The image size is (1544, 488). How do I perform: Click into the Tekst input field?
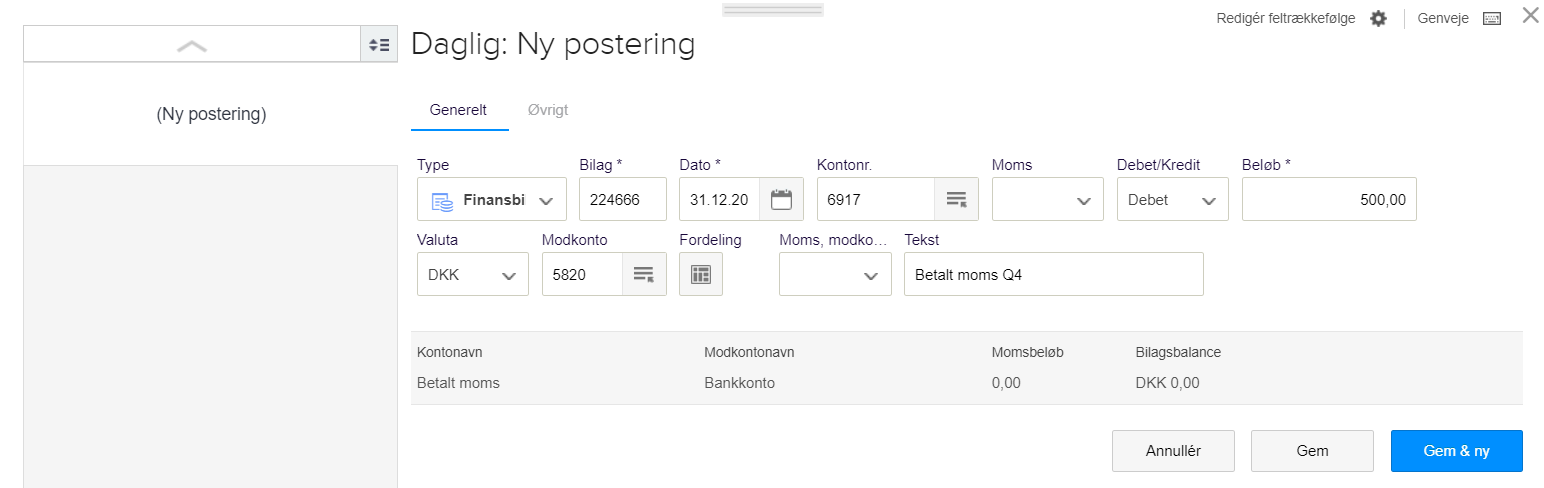1053,274
